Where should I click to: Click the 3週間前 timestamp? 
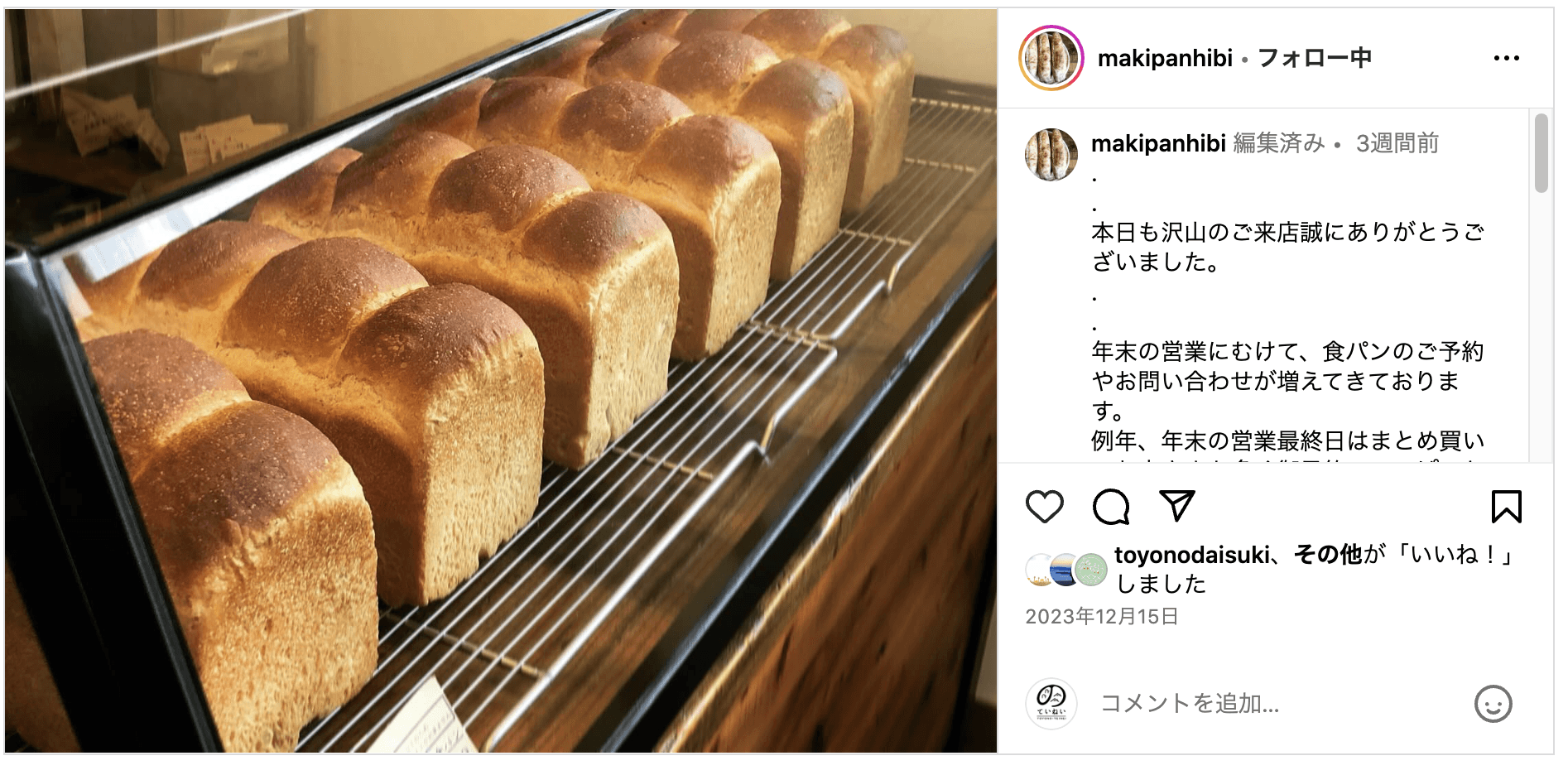tap(1397, 143)
